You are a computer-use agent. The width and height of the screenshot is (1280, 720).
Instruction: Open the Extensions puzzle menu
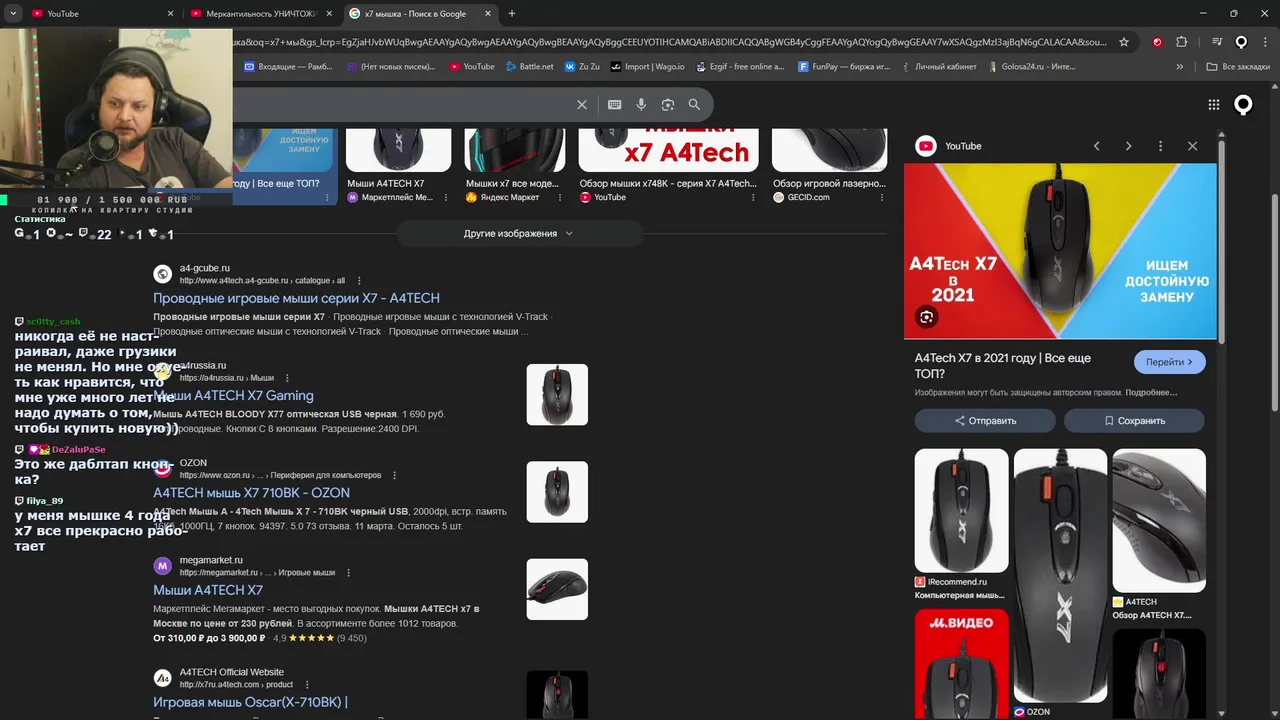1181,42
